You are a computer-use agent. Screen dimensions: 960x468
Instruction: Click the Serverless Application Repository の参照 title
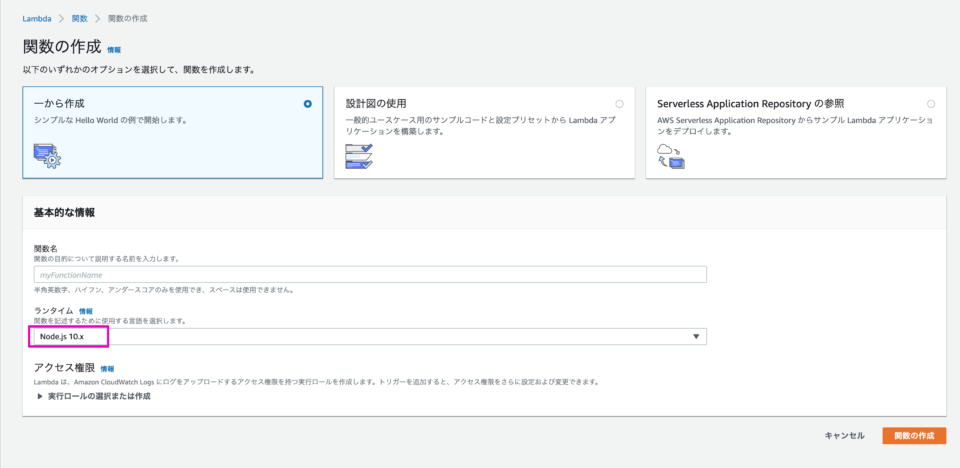tap(750, 104)
